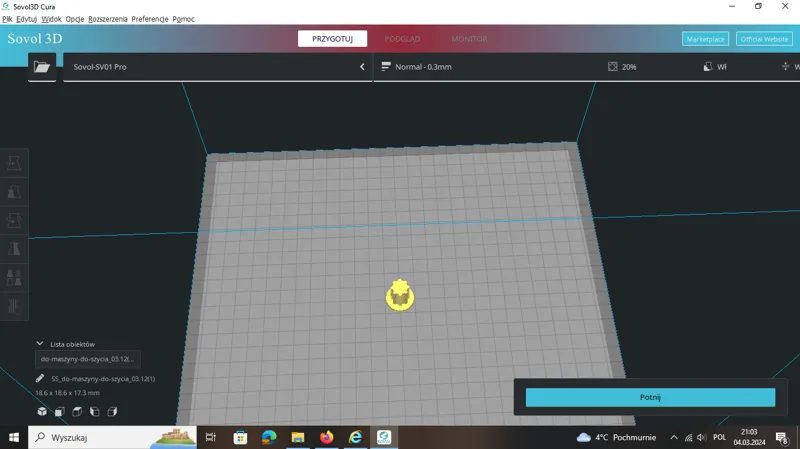Select the Support Blocker tool
Screen dimensions: 800x449
point(14,306)
